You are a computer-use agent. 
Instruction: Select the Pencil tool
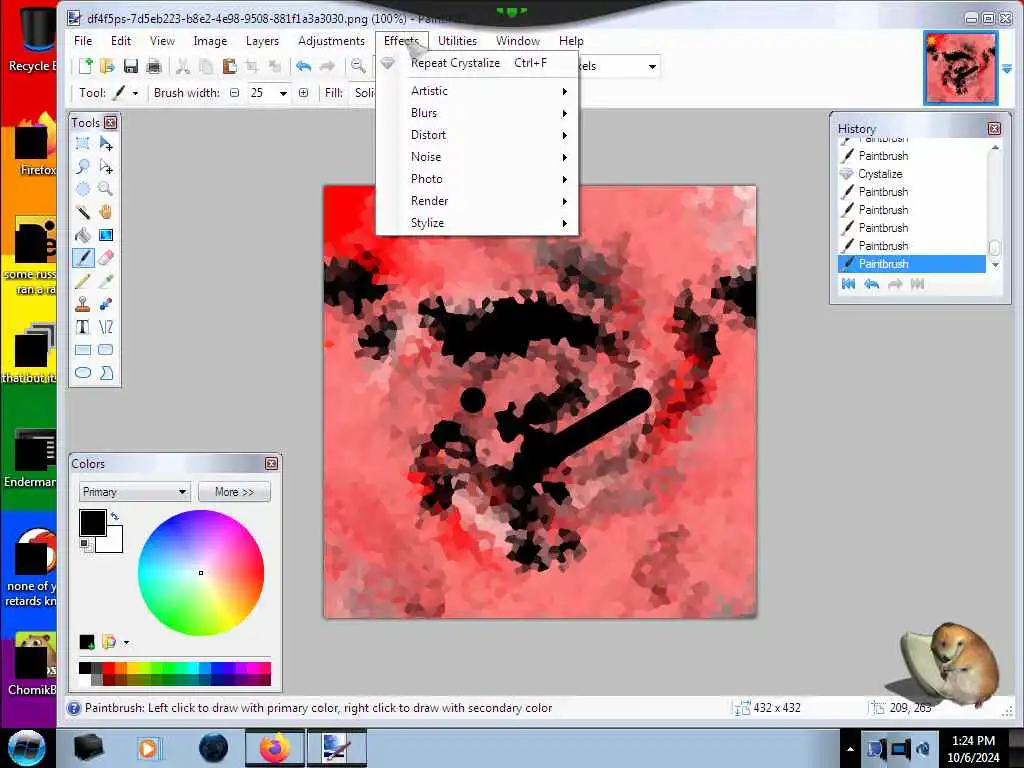pos(83,281)
